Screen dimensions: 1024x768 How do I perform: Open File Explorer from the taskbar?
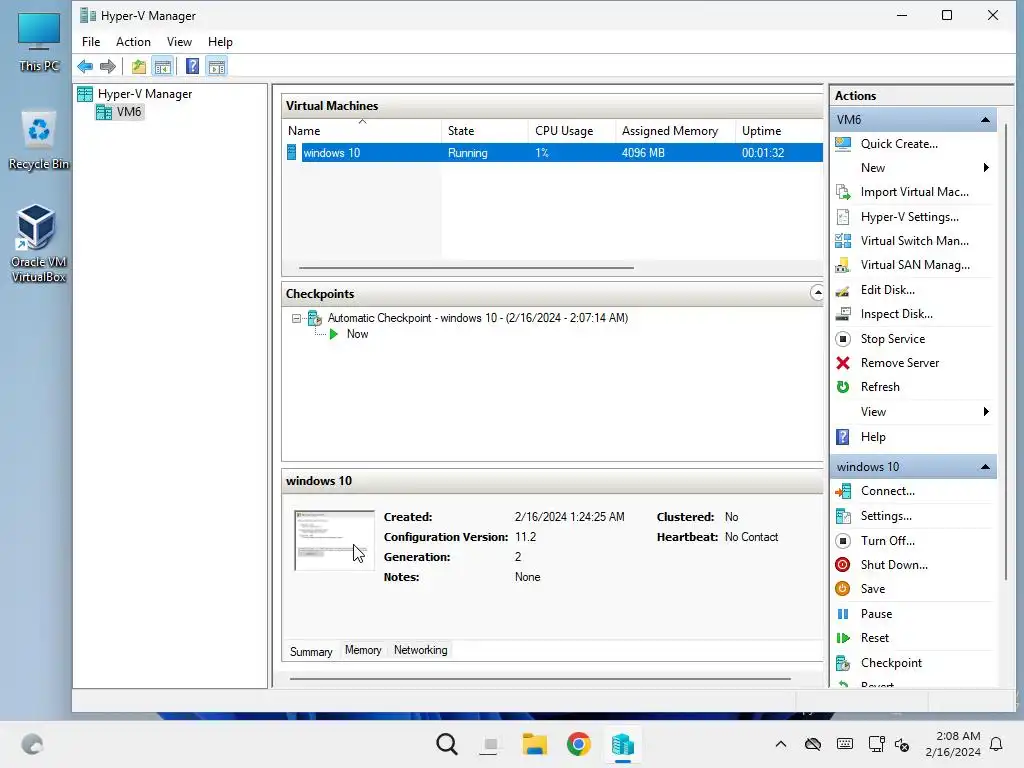(x=534, y=744)
